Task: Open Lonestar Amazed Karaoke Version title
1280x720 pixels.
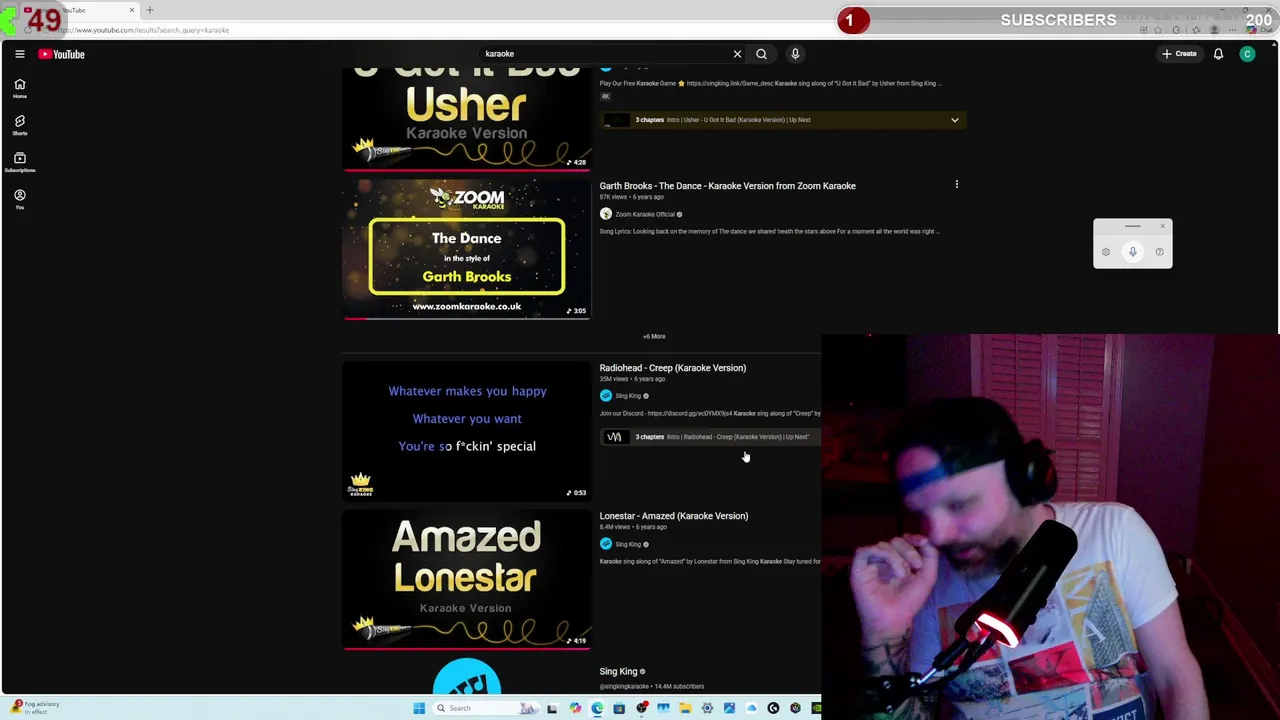Action: (673, 516)
